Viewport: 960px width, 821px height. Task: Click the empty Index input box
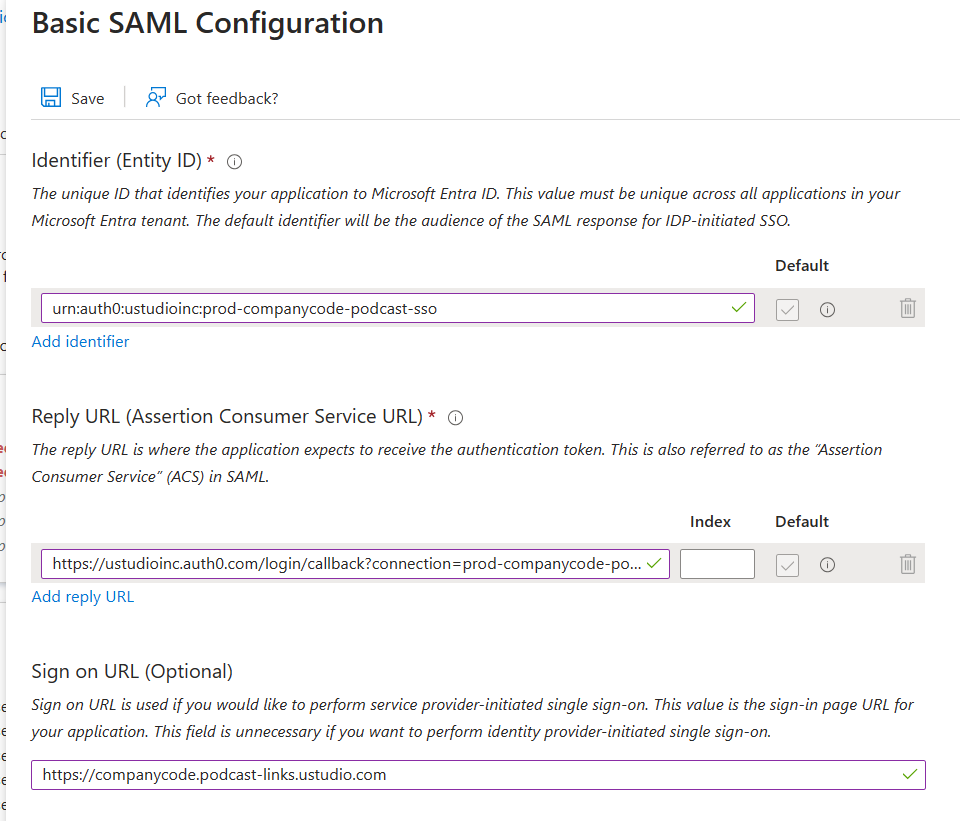(x=717, y=564)
